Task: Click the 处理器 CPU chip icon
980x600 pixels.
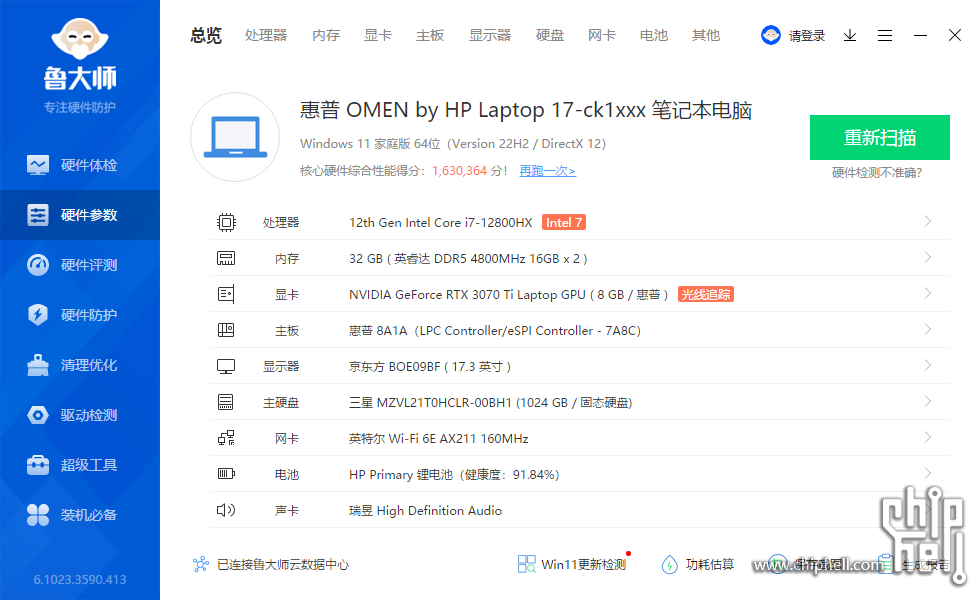Action: coord(226,222)
